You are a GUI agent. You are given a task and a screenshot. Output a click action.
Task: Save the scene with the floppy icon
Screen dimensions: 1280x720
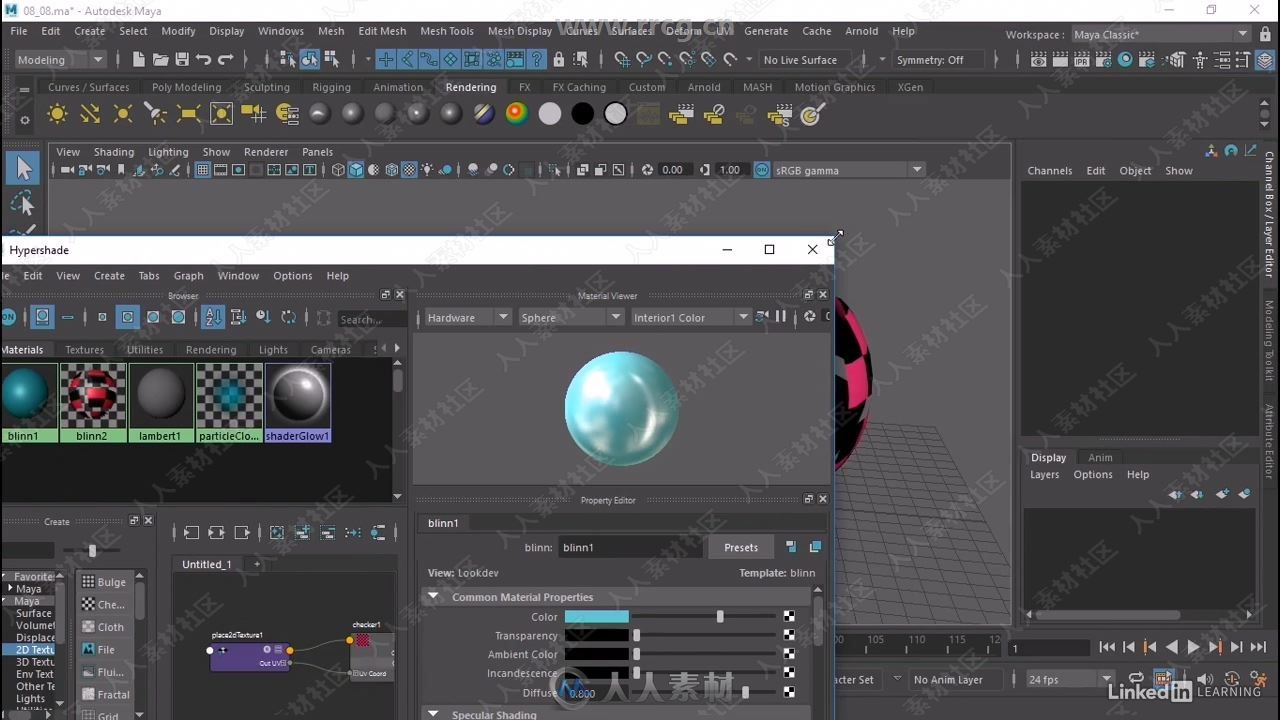[182, 60]
